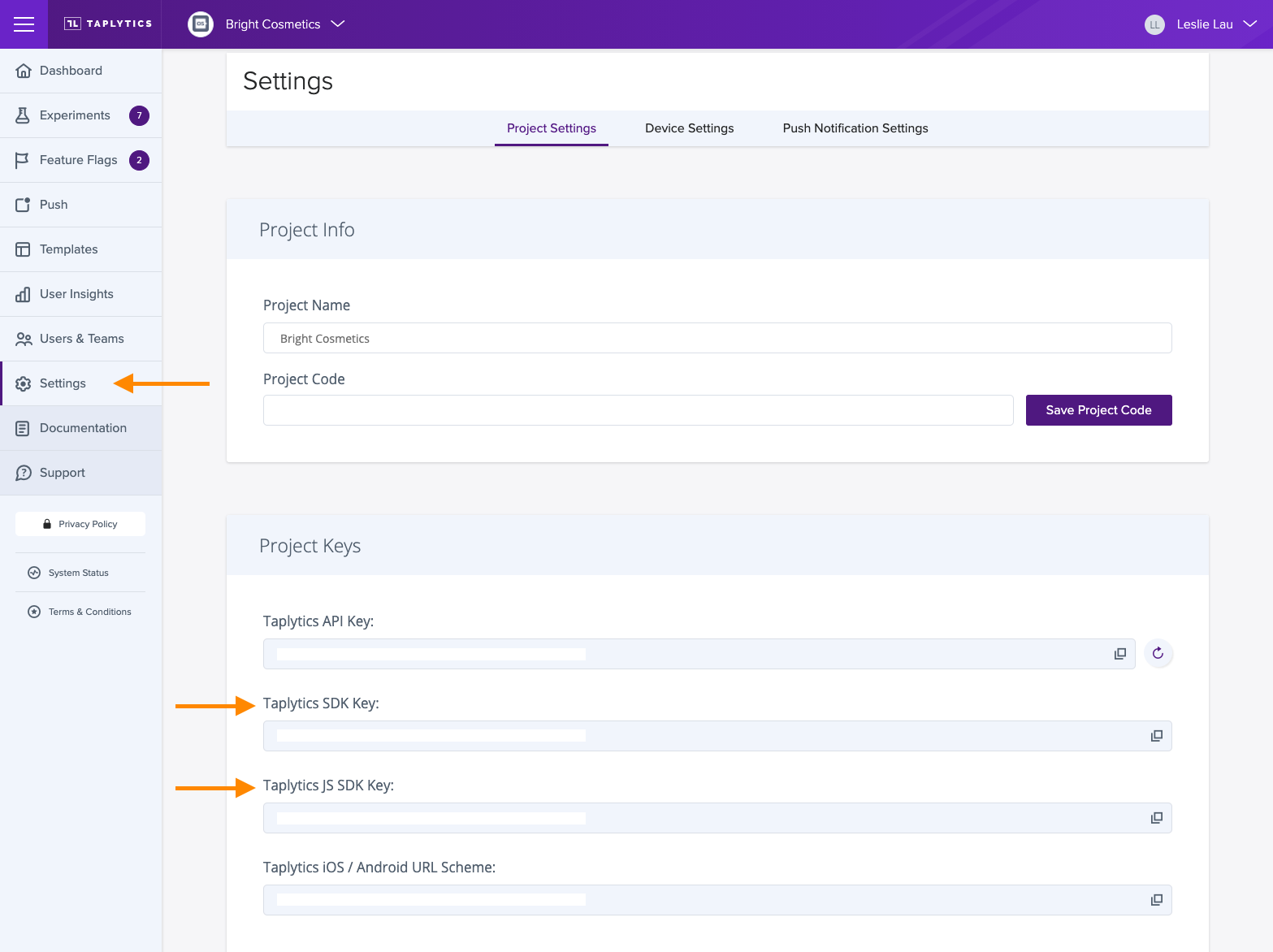Click the Dashboard home icon
Image resolution: width=1273 pixels, height=952 pixels.
point(24,71)
